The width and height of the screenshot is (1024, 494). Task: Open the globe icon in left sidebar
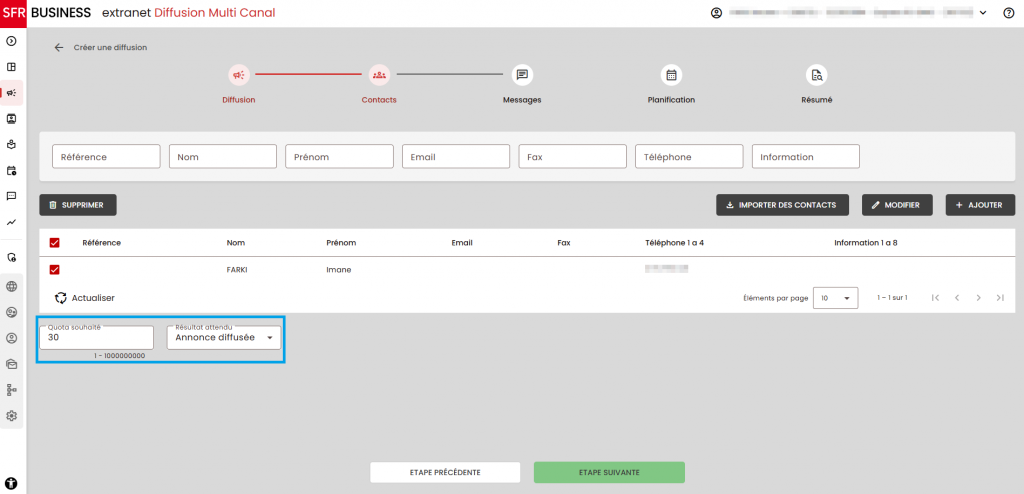12,286
